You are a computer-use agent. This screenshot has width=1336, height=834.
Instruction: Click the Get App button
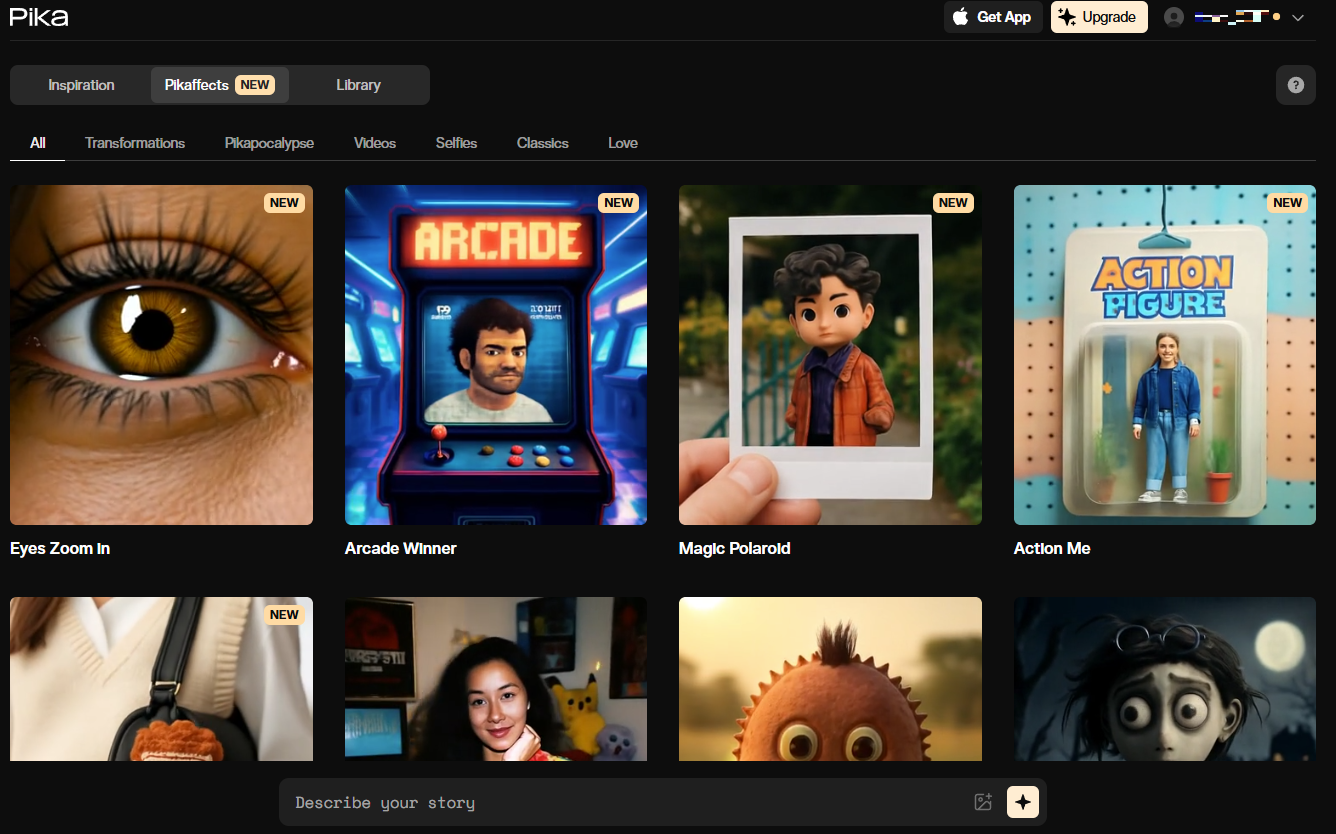click(x=993, y=17)
